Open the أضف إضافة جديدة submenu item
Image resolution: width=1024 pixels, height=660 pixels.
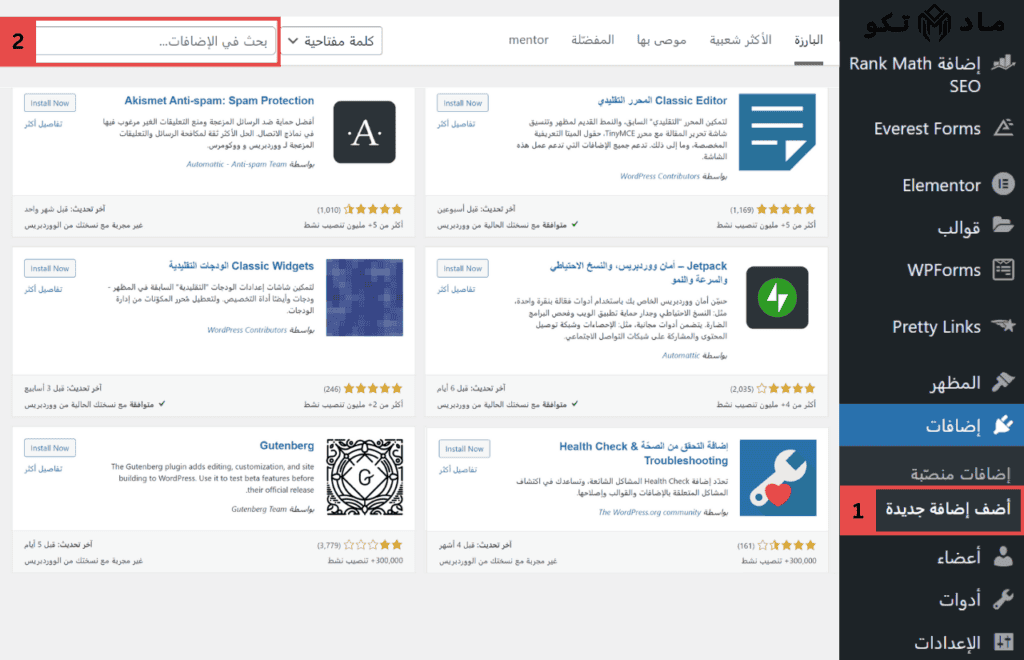click(948, 509)
